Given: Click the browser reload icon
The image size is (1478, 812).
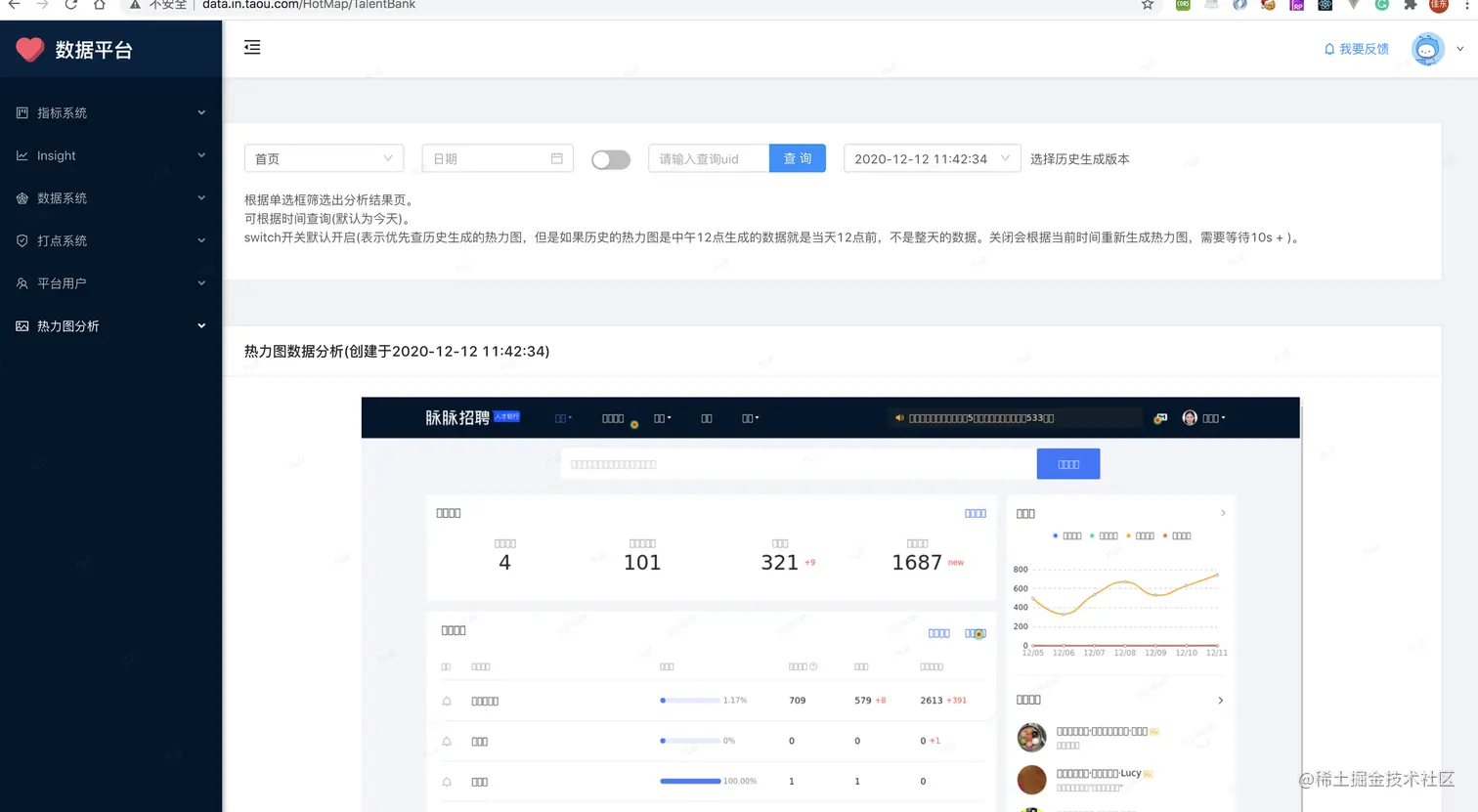Looking at the screenshot, I should 70,5.
